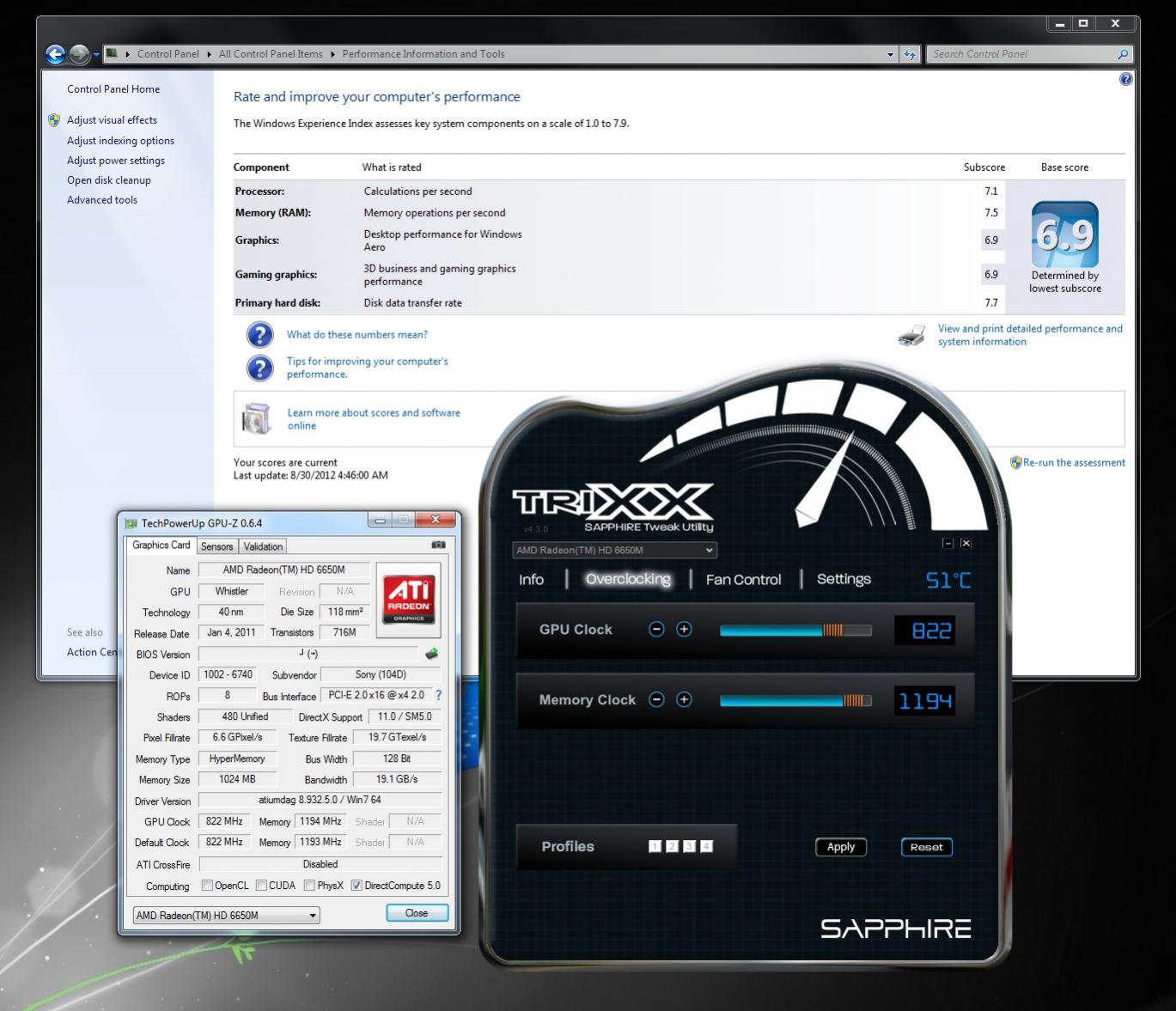The image size is (1176, 1011).
Task: Close the TRIXX utility window
Action: click(x=966, y=544)
